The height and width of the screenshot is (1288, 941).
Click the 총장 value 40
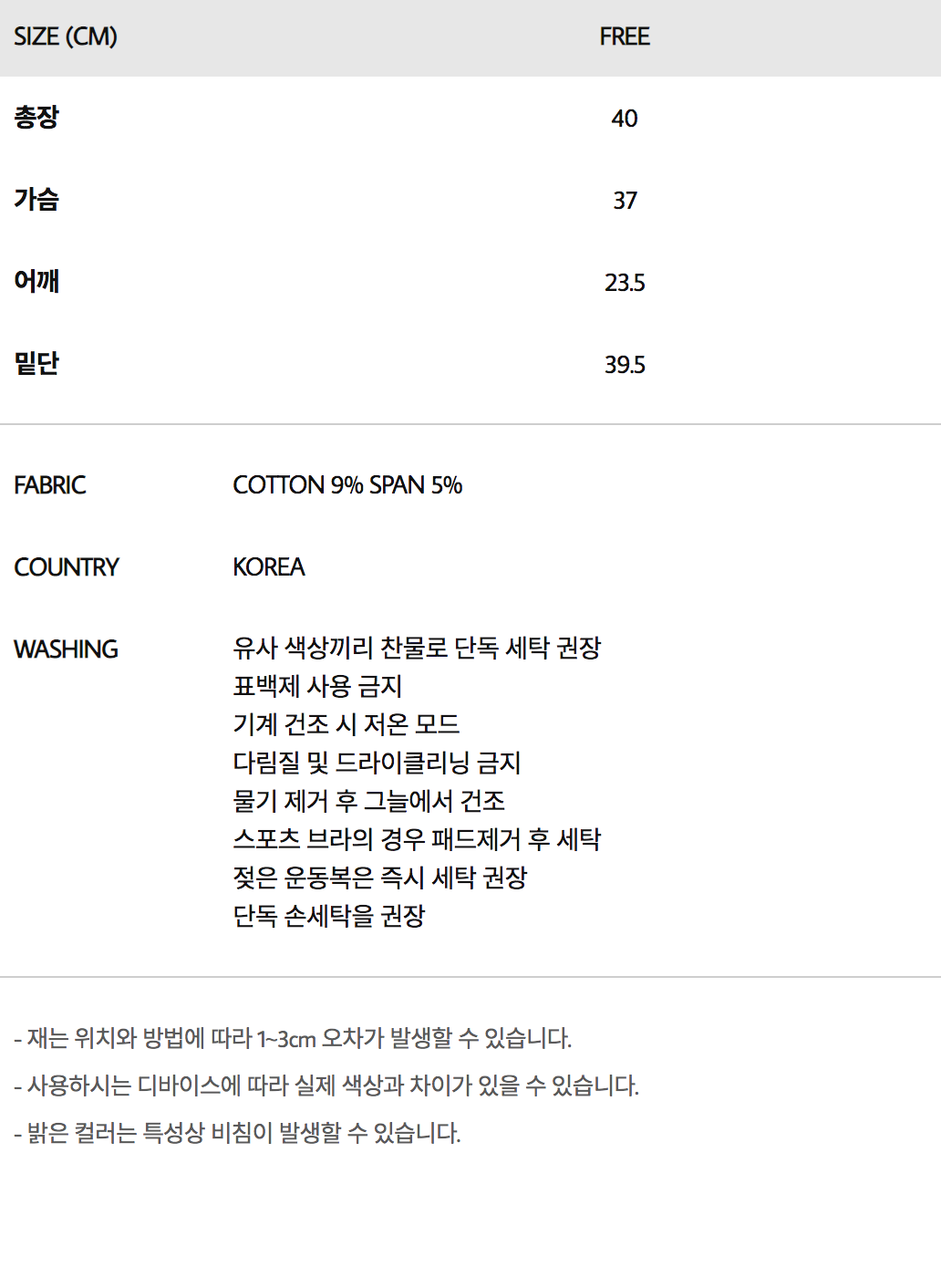pyautogui.click(x=625, y=119)
